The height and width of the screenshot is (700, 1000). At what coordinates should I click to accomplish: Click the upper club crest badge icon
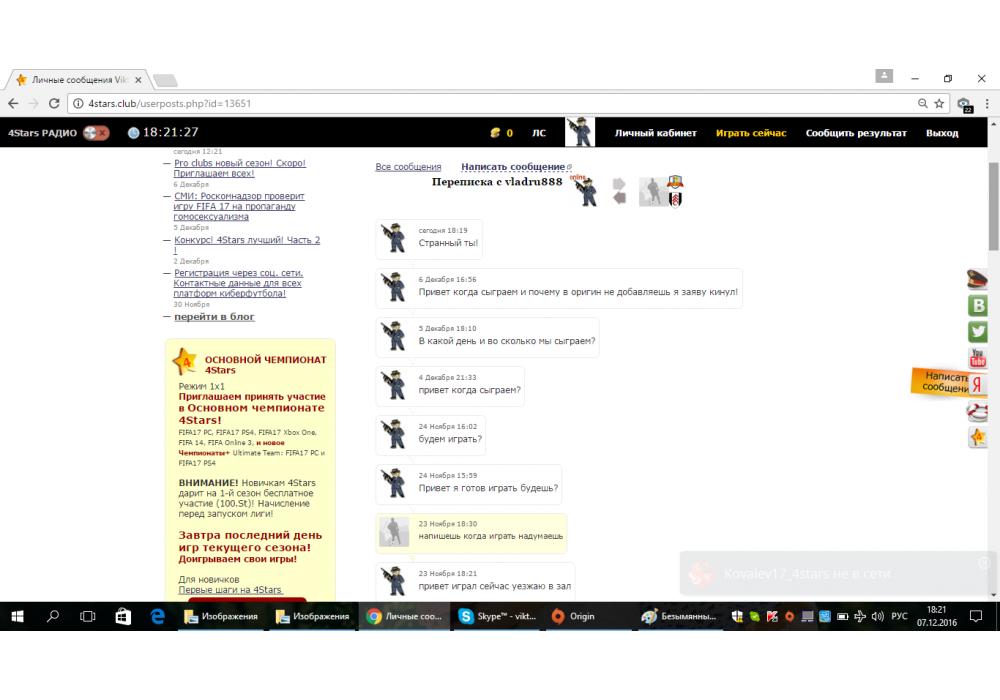[675, 182]
